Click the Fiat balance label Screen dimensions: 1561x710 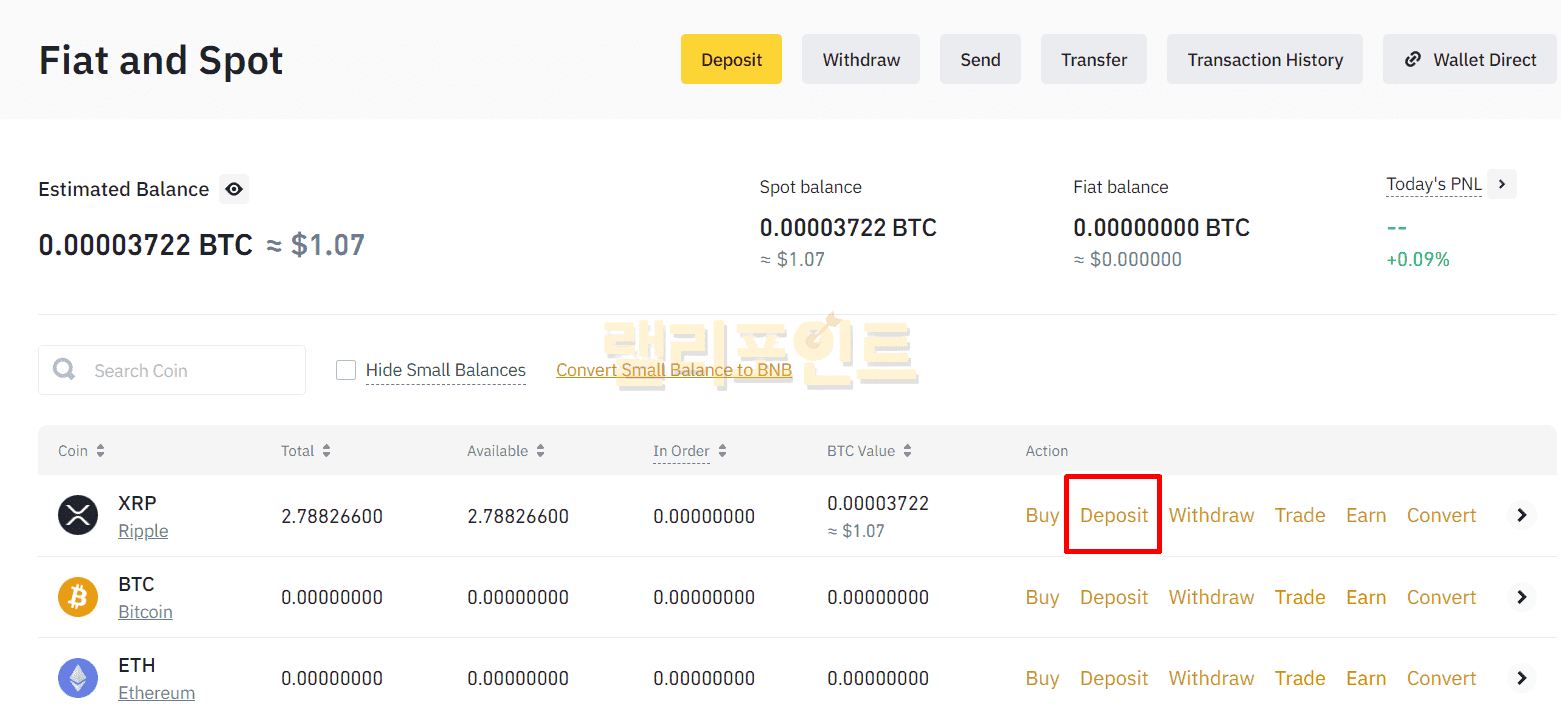1120,187
